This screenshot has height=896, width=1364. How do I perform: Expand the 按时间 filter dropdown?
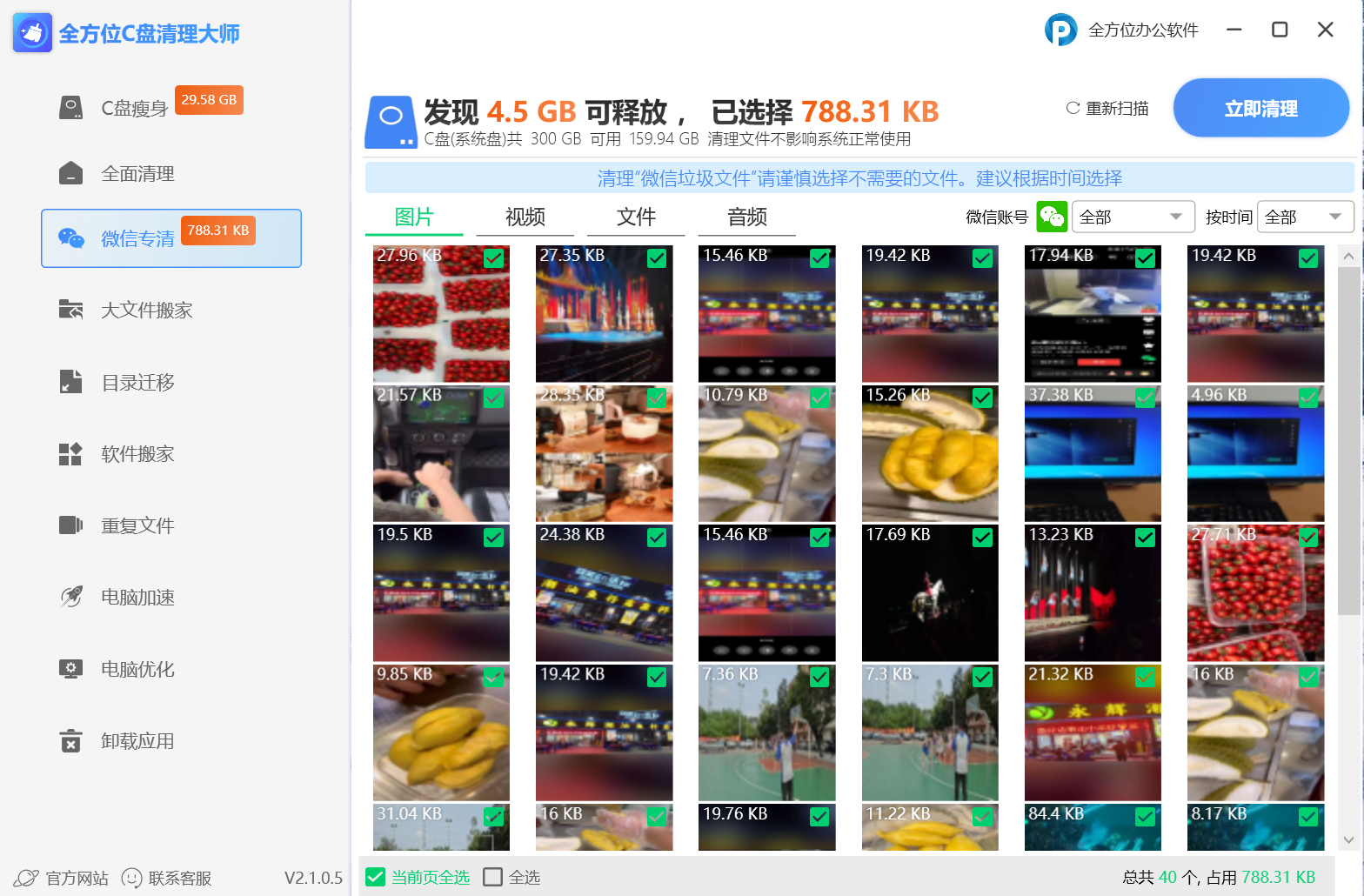click(1305, 217)
